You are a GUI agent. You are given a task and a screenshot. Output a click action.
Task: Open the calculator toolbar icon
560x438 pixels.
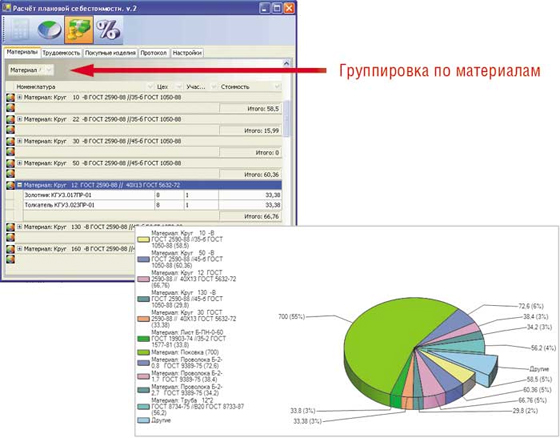(x=20, y=30)
